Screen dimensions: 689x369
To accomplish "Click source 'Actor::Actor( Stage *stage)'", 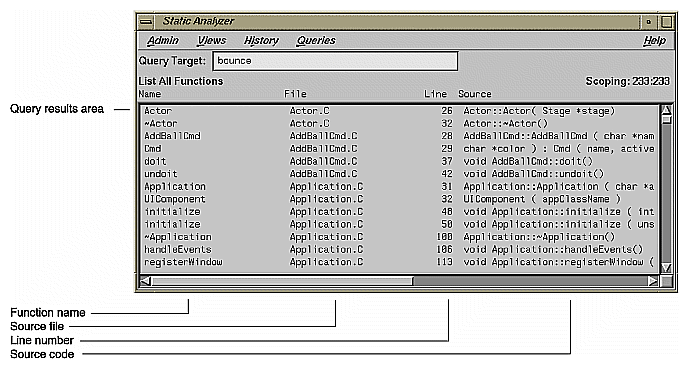I will click(539, 111).
